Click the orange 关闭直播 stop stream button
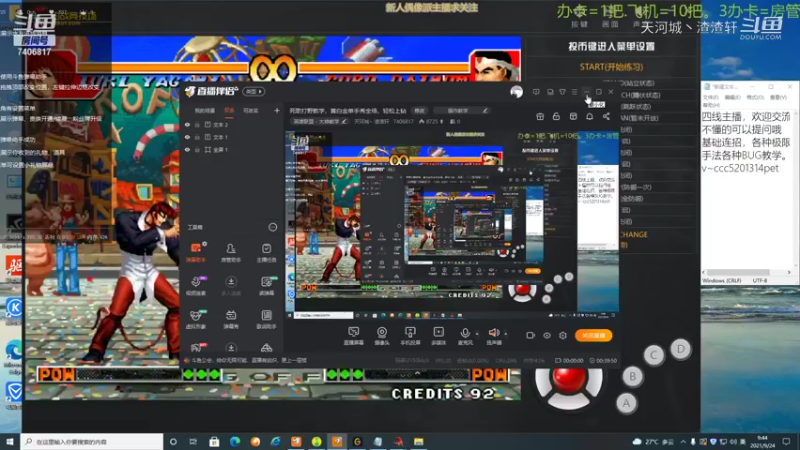The width and height of the screenshot is (800, 450). 594,335
